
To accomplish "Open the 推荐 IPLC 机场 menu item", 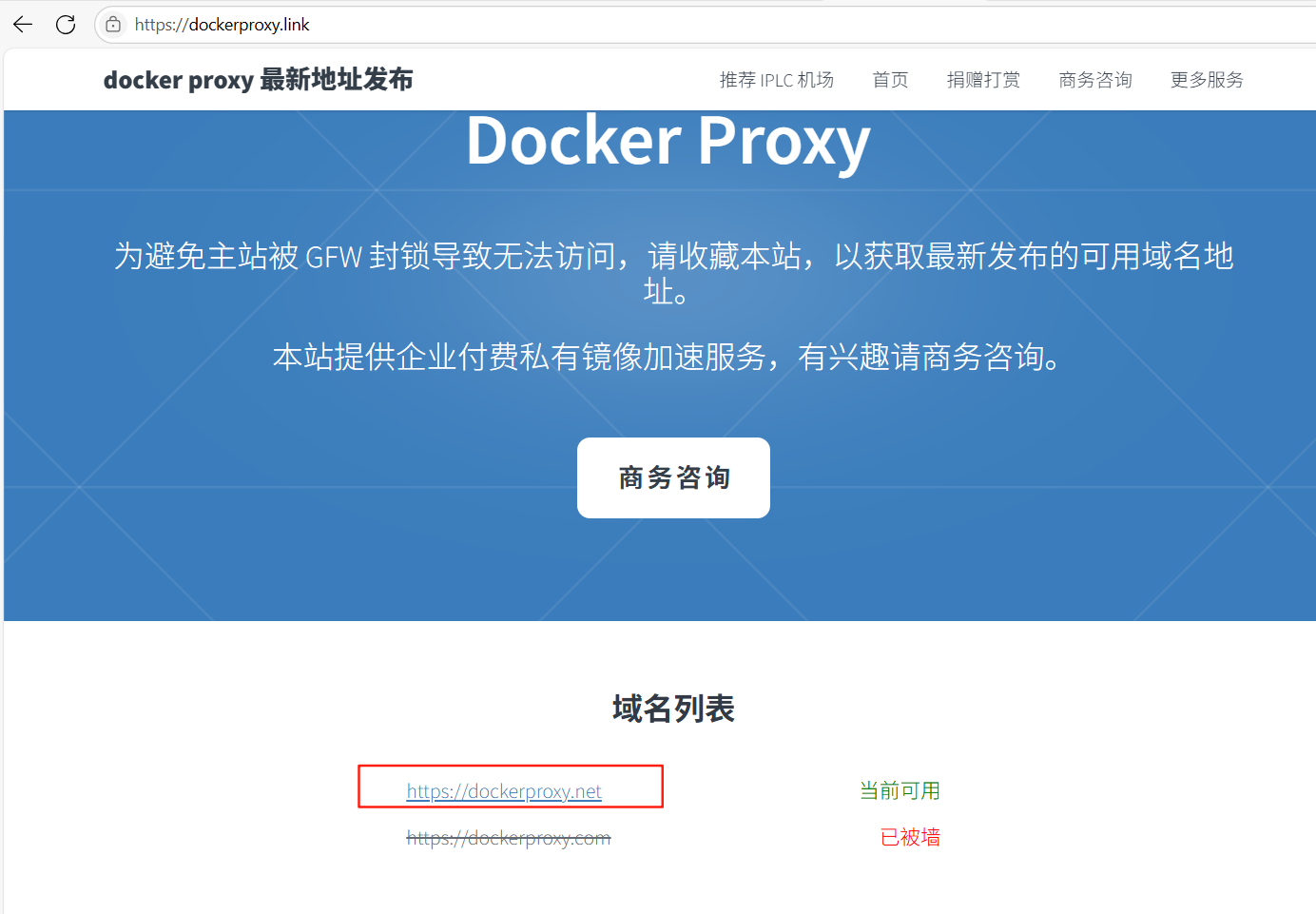I will pyautogui.click(x=777, y=80).
